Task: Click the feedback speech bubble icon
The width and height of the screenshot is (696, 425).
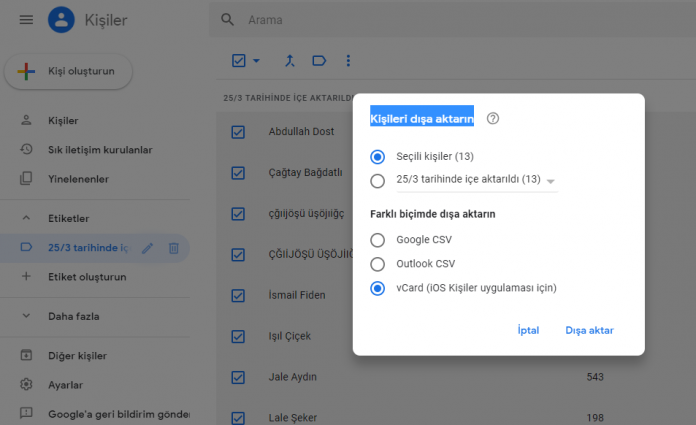Action: point(26,413)
